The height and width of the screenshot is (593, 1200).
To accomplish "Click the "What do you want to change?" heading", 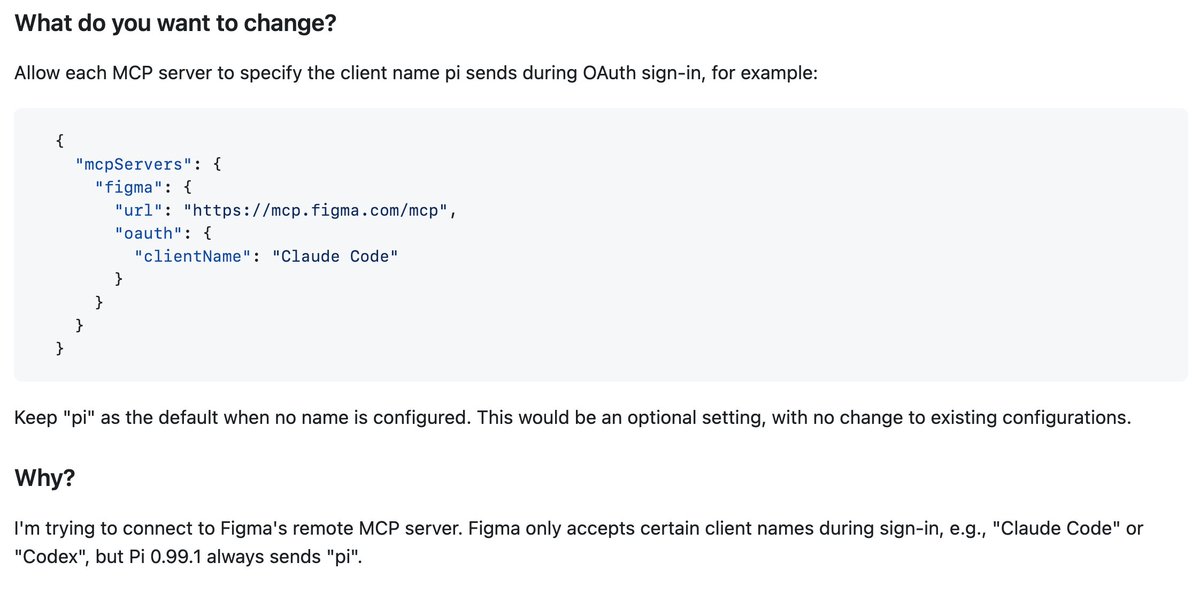I will 175,23.
